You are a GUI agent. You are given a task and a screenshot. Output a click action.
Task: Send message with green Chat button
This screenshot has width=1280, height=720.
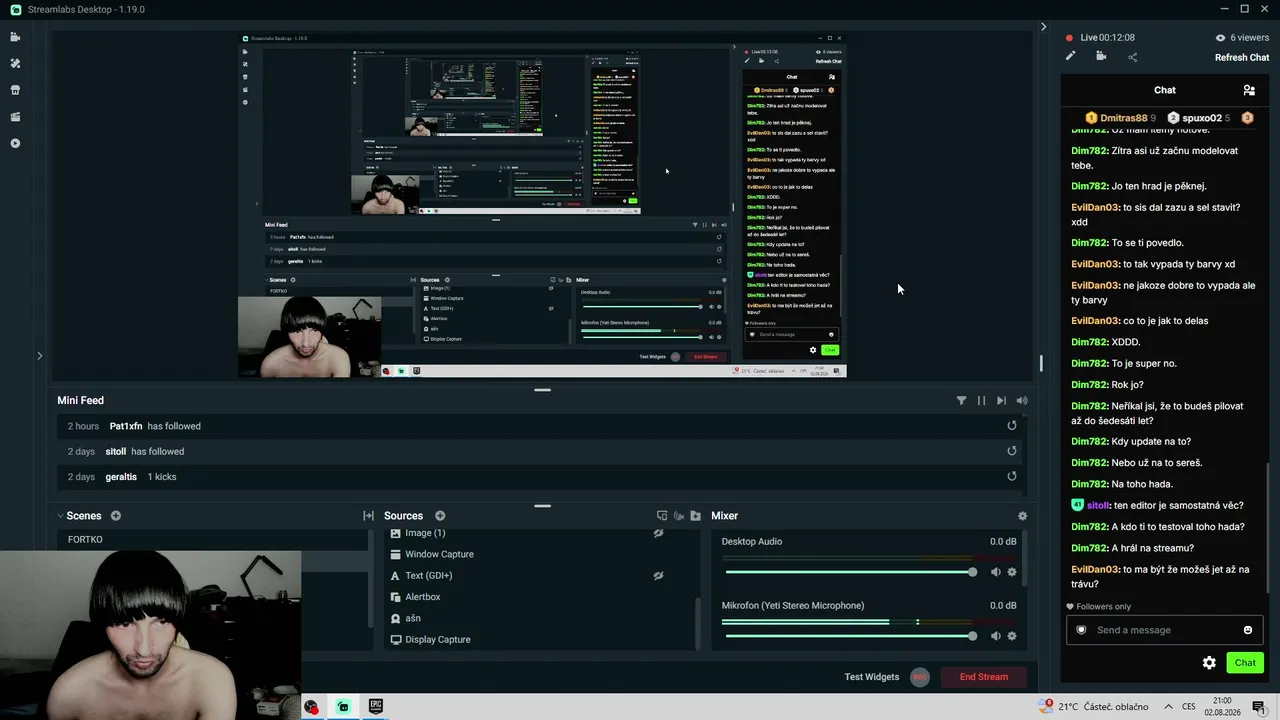tap(1245, 663)
